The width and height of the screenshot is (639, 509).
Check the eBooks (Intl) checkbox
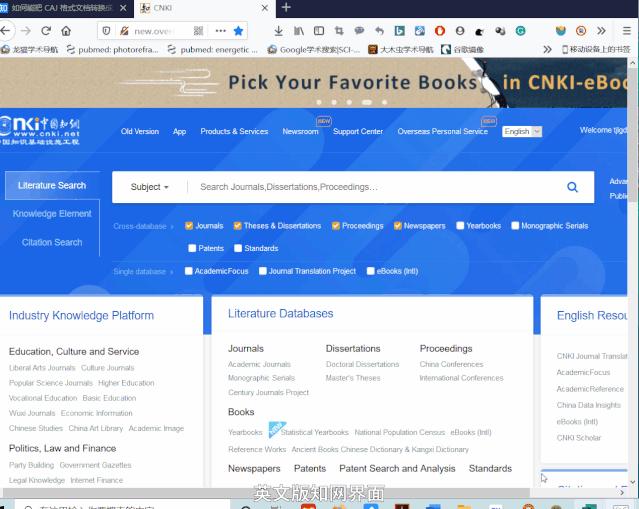[370, 271]
